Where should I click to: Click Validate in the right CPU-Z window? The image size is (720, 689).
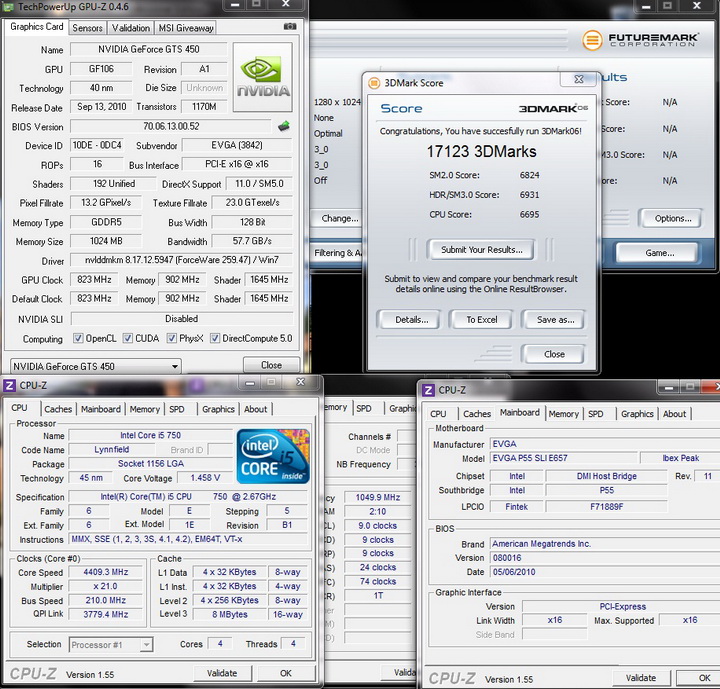(x=641, y=678)
